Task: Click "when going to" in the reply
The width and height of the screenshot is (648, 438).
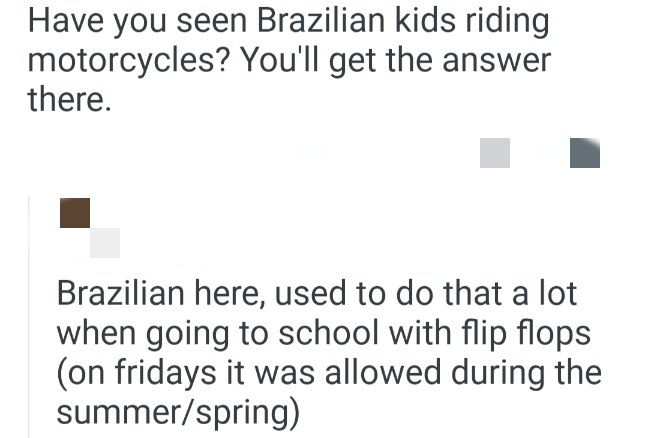Action: (159, 333)
